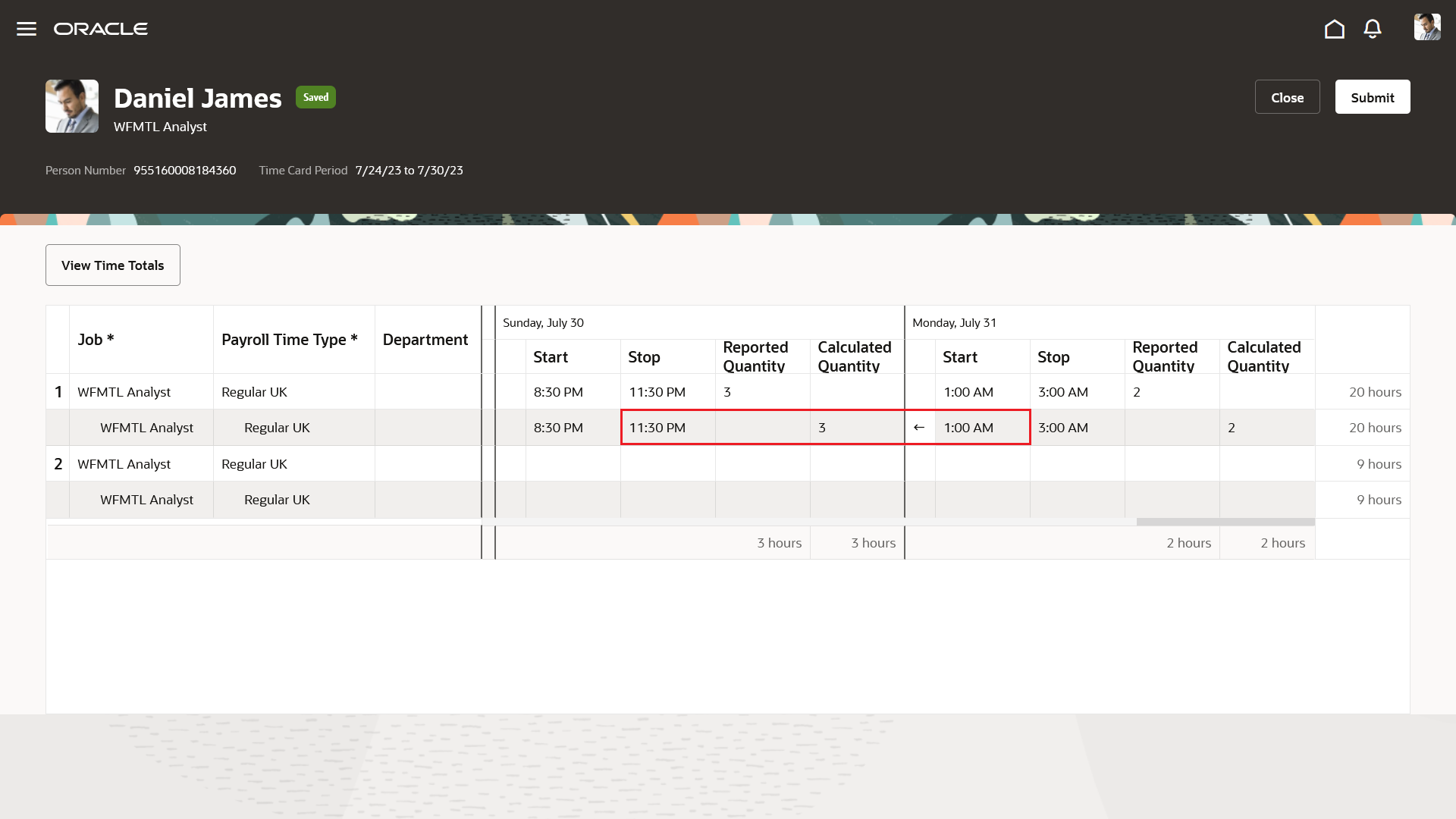Click Daniel James's profile photo
Image resolution: width=1456 pixels, height=819 pixels.
71,106
